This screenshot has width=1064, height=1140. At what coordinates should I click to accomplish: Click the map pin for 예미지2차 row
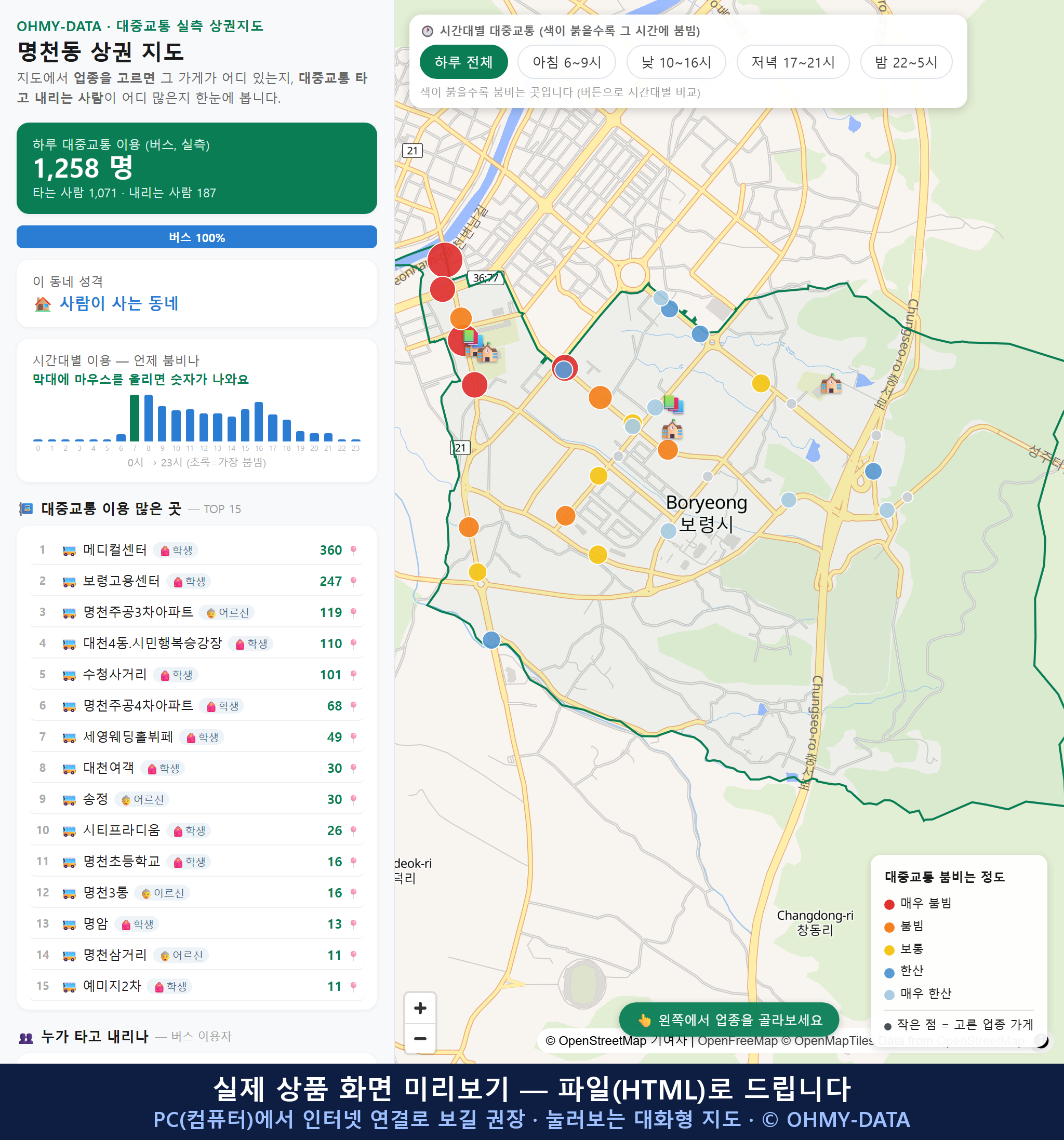[x=353, y=986]
